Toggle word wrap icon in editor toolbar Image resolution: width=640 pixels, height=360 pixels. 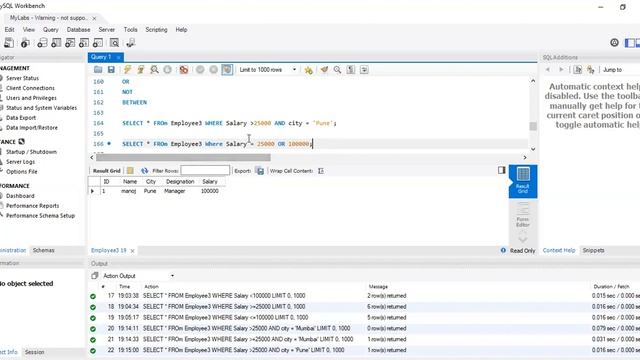[x=364, y=70]
